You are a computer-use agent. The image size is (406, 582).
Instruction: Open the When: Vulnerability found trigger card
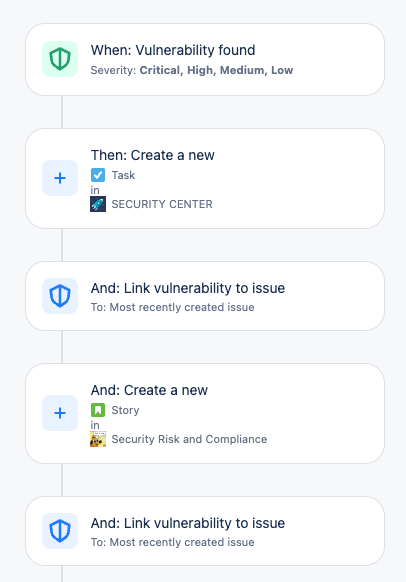[205, 59]
